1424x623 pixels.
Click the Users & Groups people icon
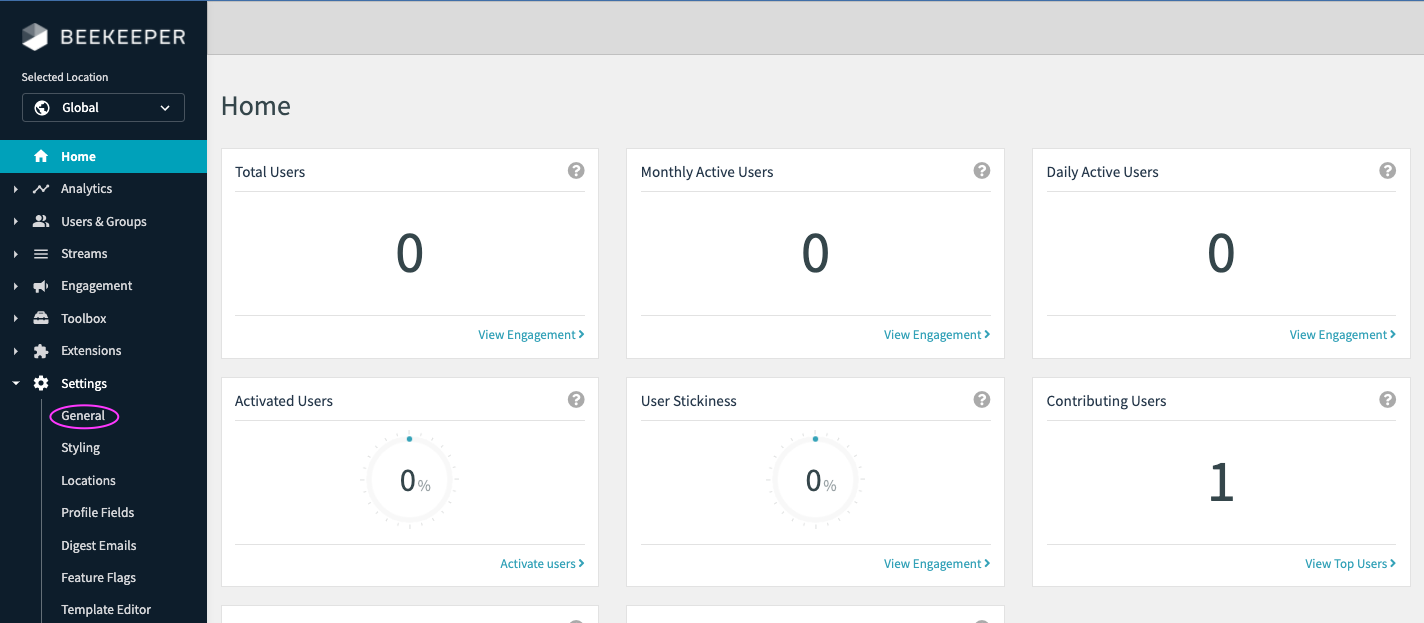(x=41, y=221)
